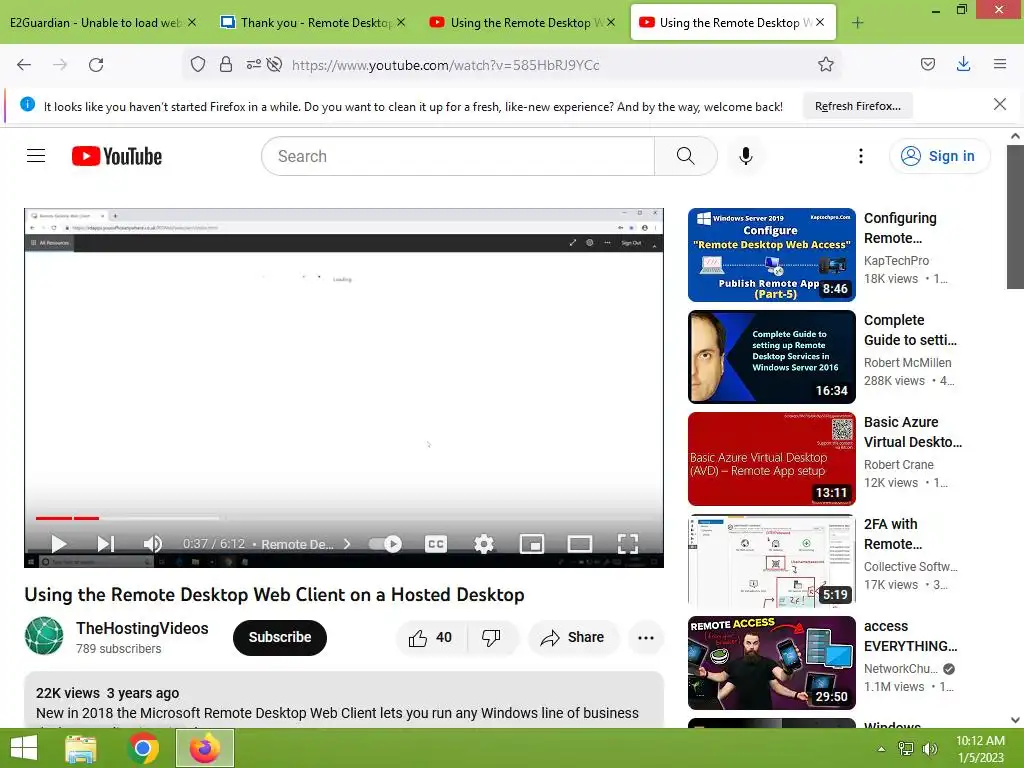Share this video
Image resolution: width=1024 pixels, height=768 pixels.
pyautogui.click(x=573, y=637)
